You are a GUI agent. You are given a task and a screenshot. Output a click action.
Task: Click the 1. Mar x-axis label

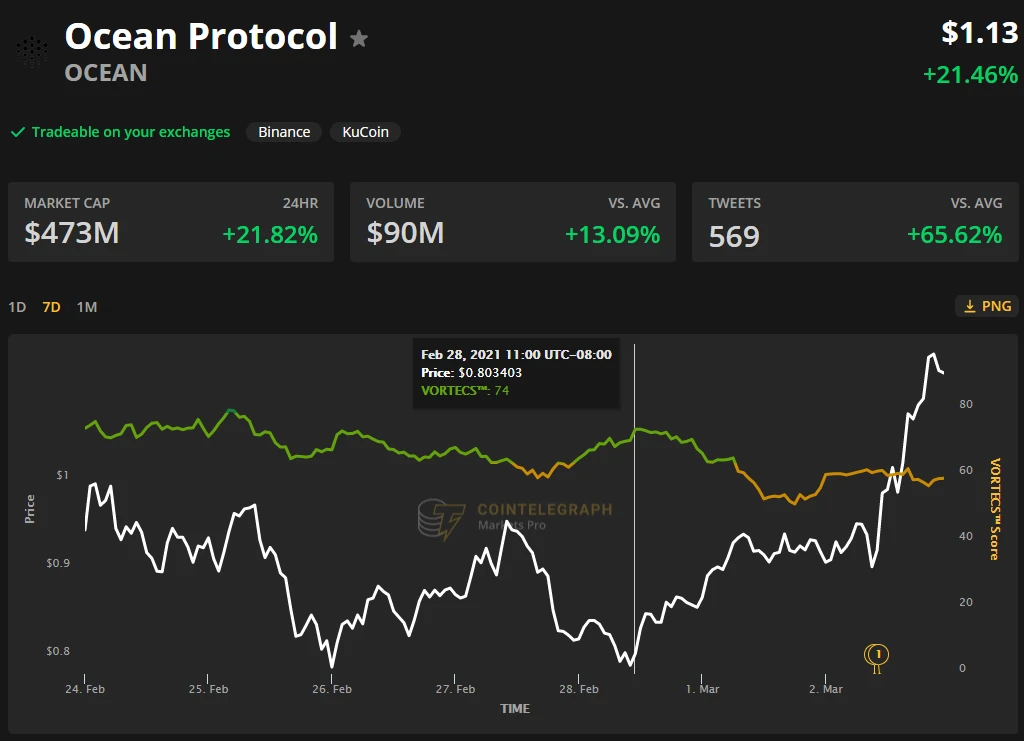pos(702,689)
